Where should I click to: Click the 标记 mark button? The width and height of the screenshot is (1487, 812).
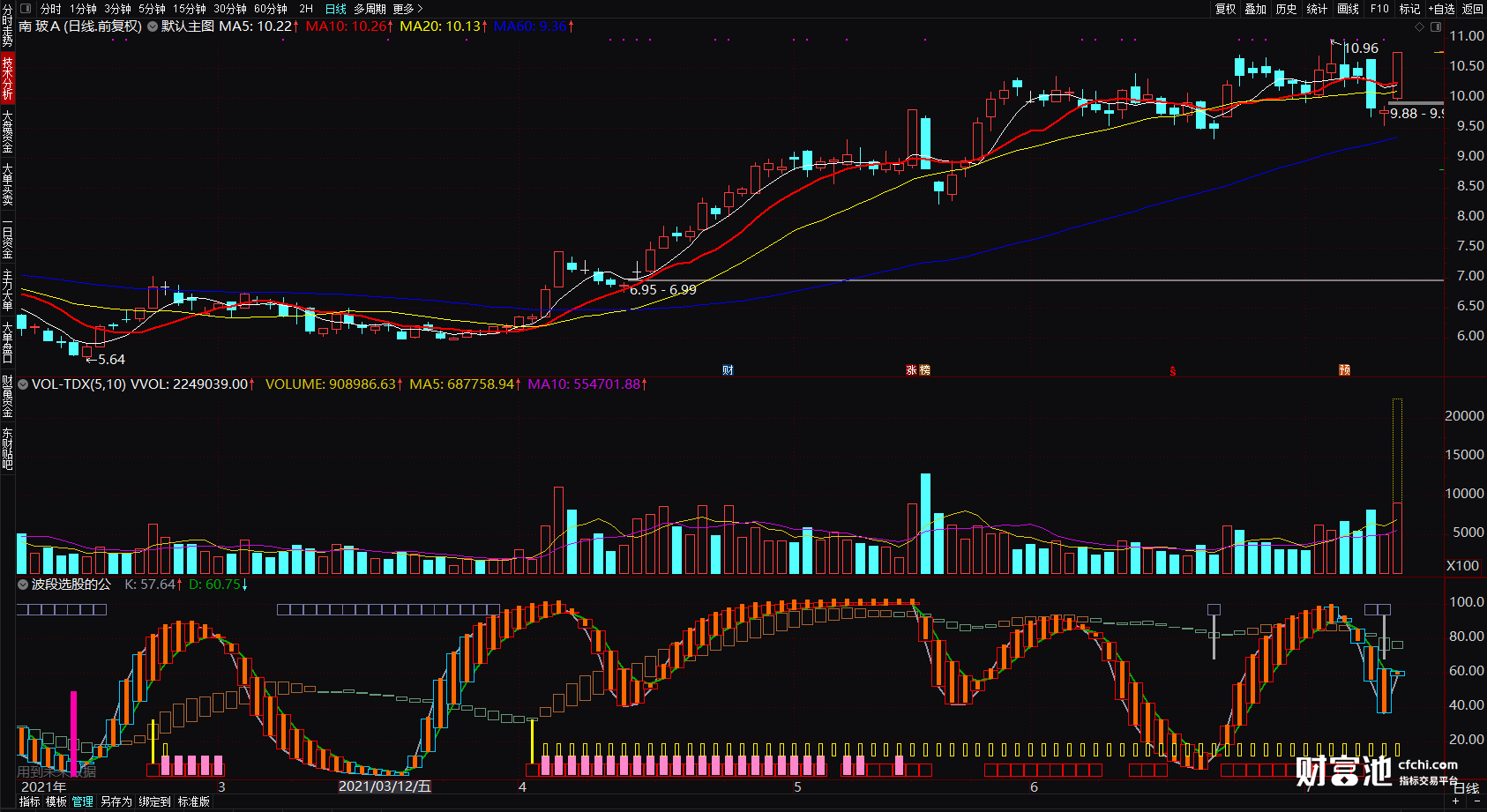pos(1409,9)
